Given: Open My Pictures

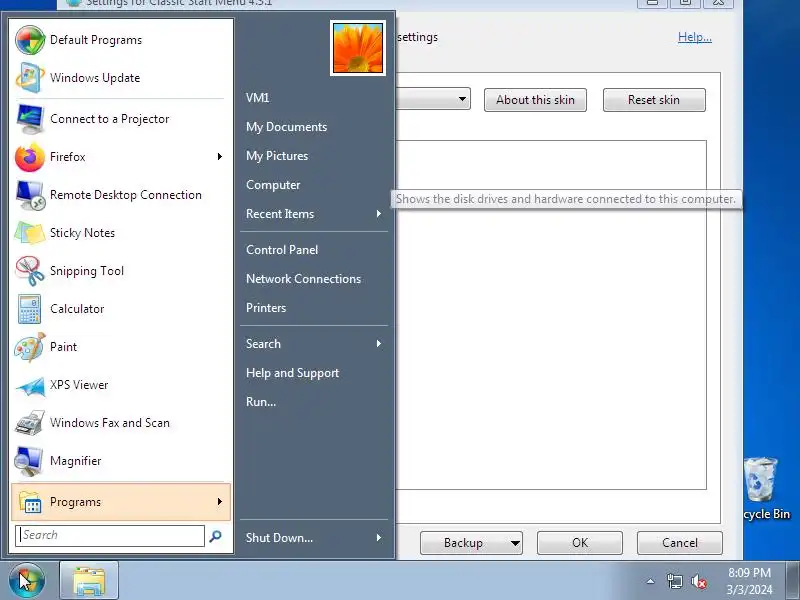Looking at the screenshot, I should (277, 156).
